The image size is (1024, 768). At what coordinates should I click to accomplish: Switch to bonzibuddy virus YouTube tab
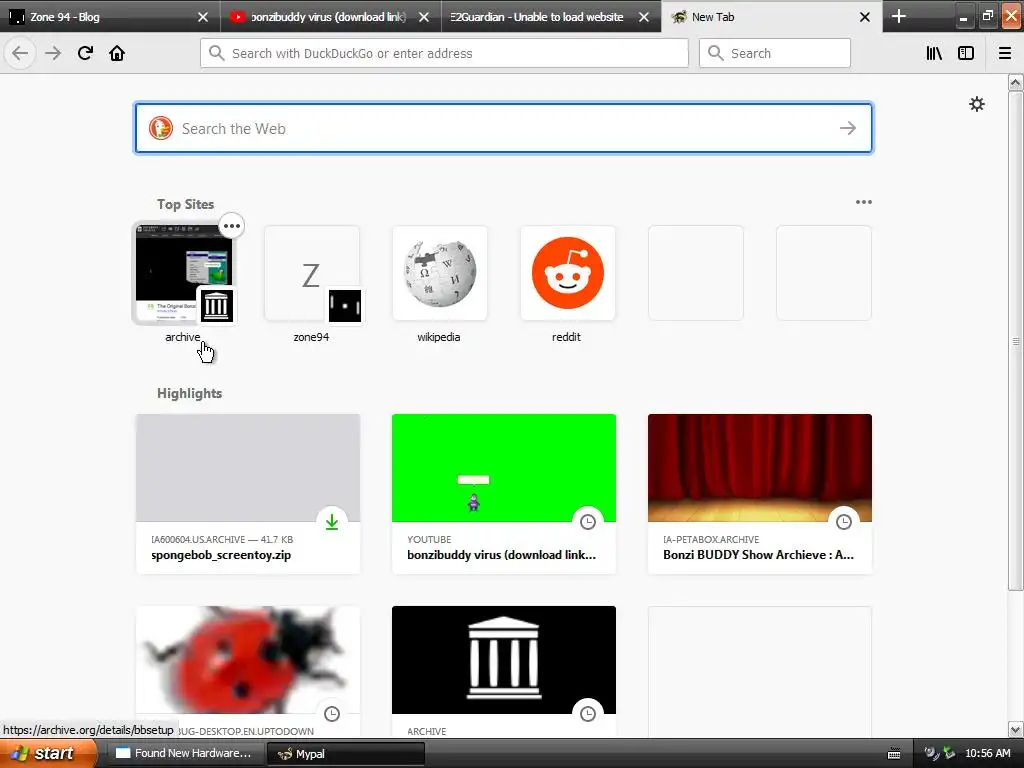[330, 16]
